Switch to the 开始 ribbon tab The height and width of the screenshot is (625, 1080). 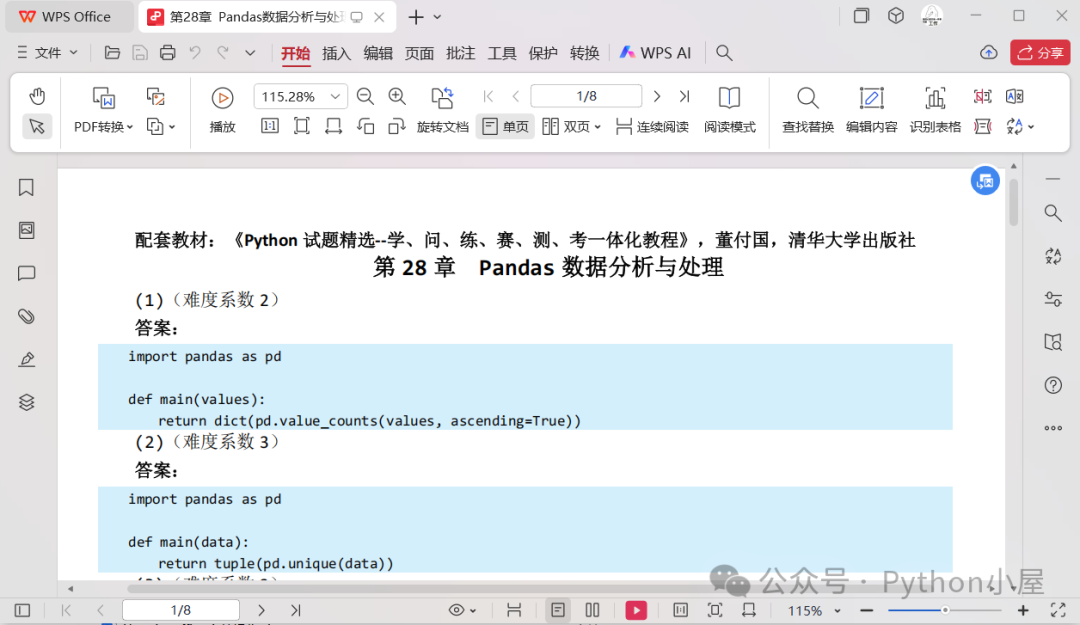(x=295, y=53)
